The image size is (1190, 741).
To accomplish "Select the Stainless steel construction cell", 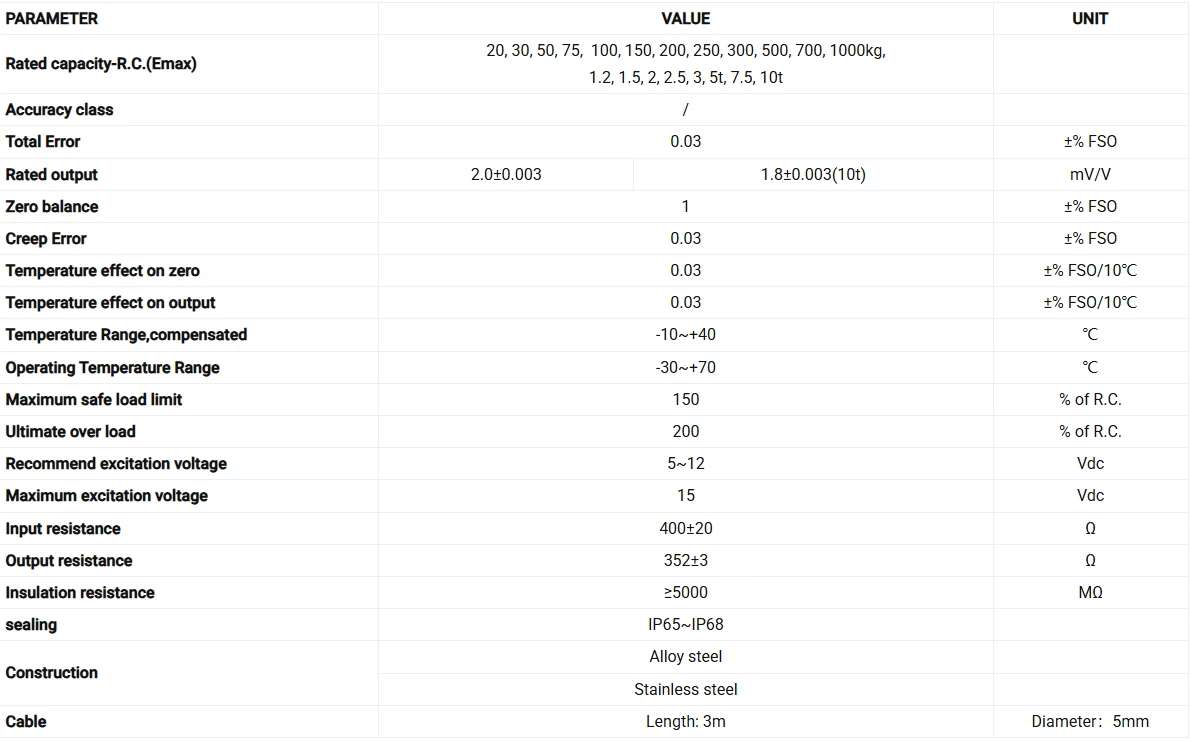I will click(x=685, y=689).
